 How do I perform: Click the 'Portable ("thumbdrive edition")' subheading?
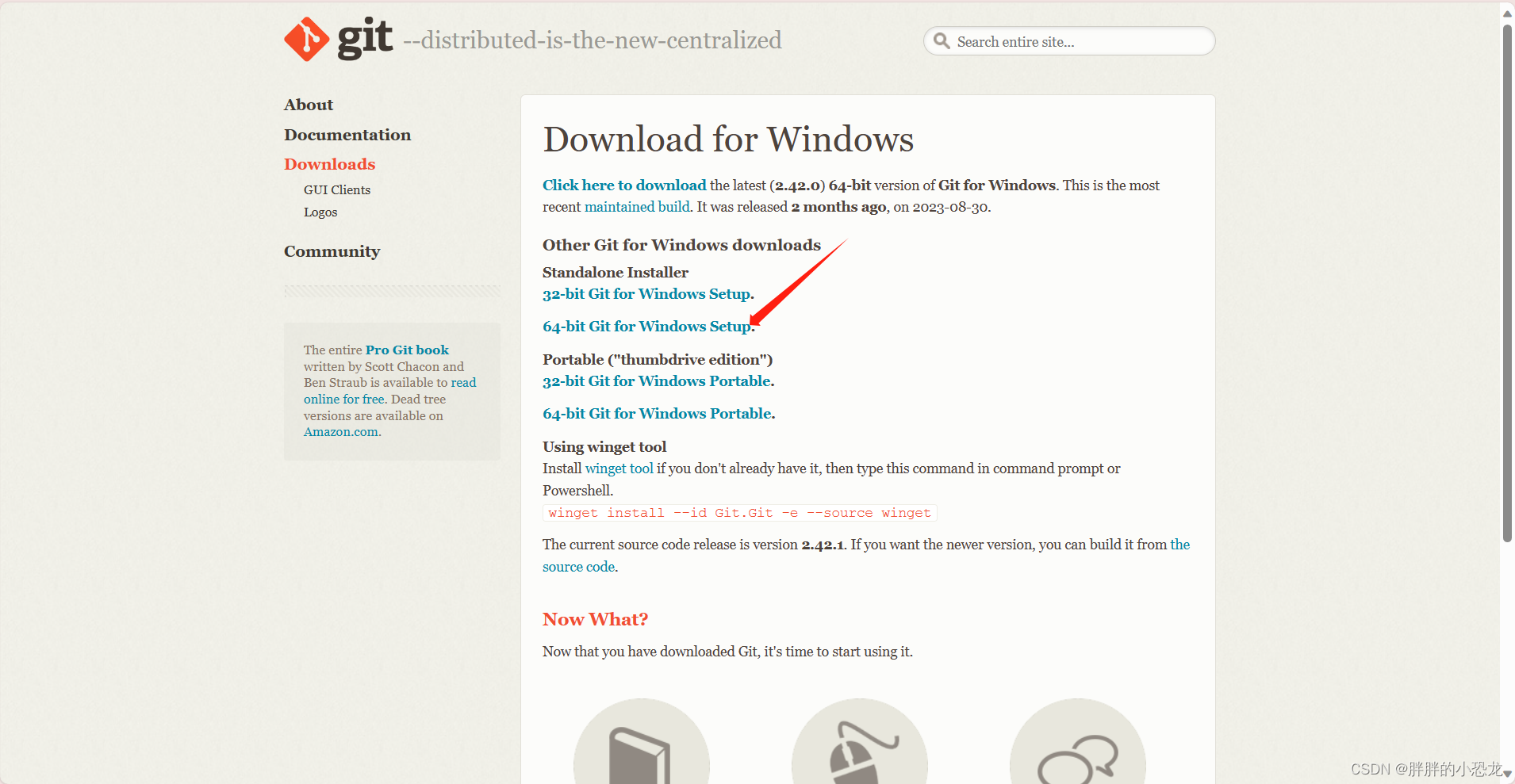[658, 360]
